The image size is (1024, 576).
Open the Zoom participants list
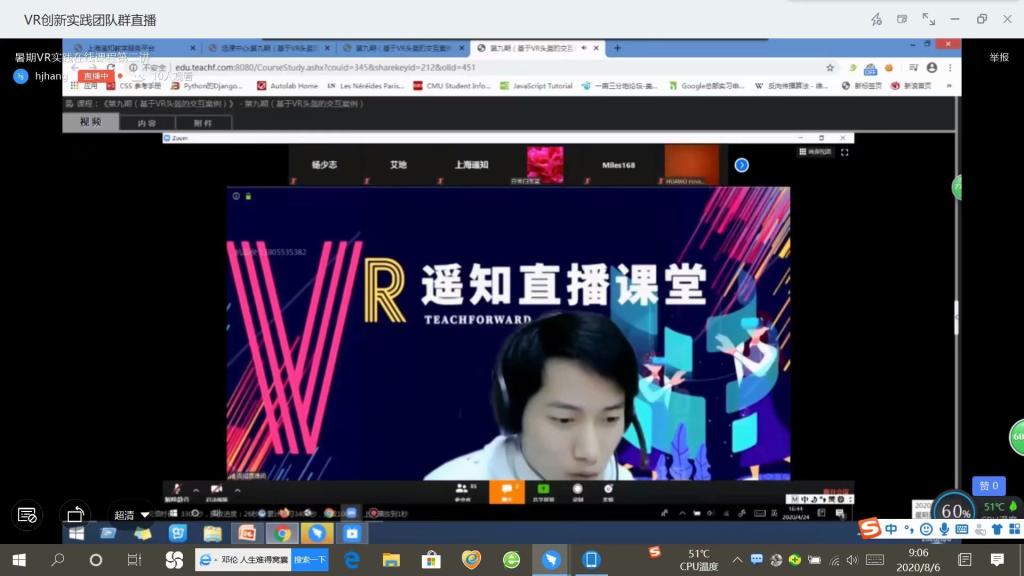tap(463, 492)
